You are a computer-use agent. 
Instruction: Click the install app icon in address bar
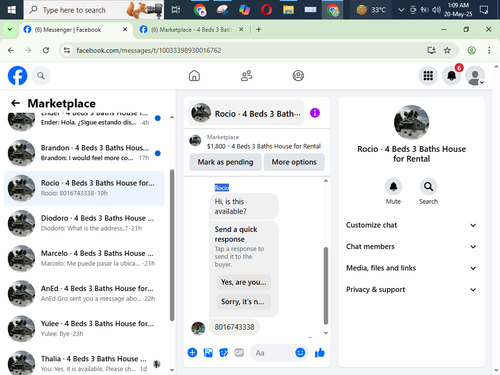pos(432,50)
